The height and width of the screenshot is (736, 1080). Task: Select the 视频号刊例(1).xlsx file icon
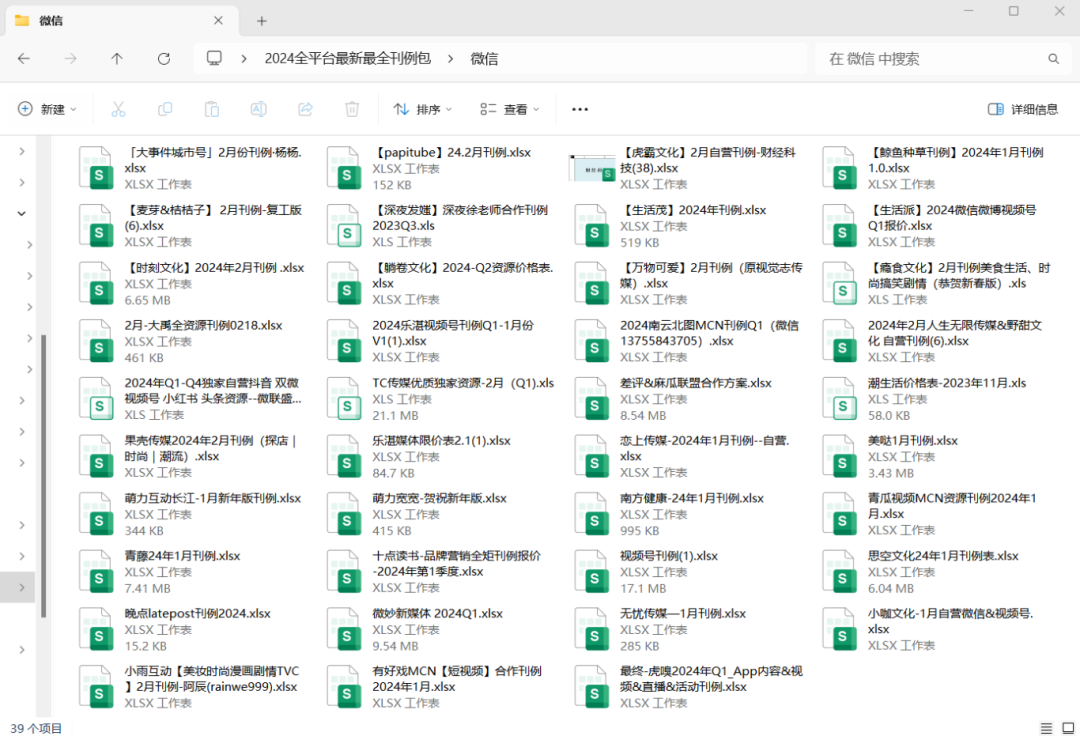pyautogui.click(x=592, y=571)
